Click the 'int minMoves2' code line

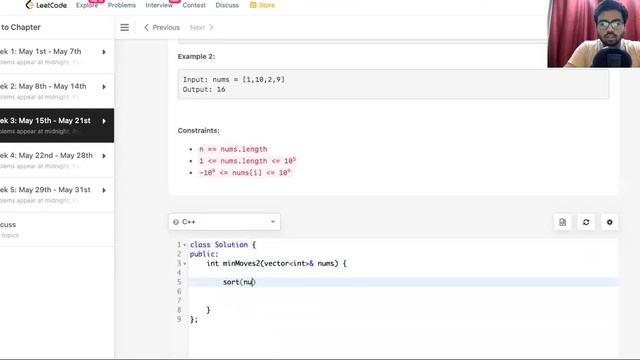(276, 263)
